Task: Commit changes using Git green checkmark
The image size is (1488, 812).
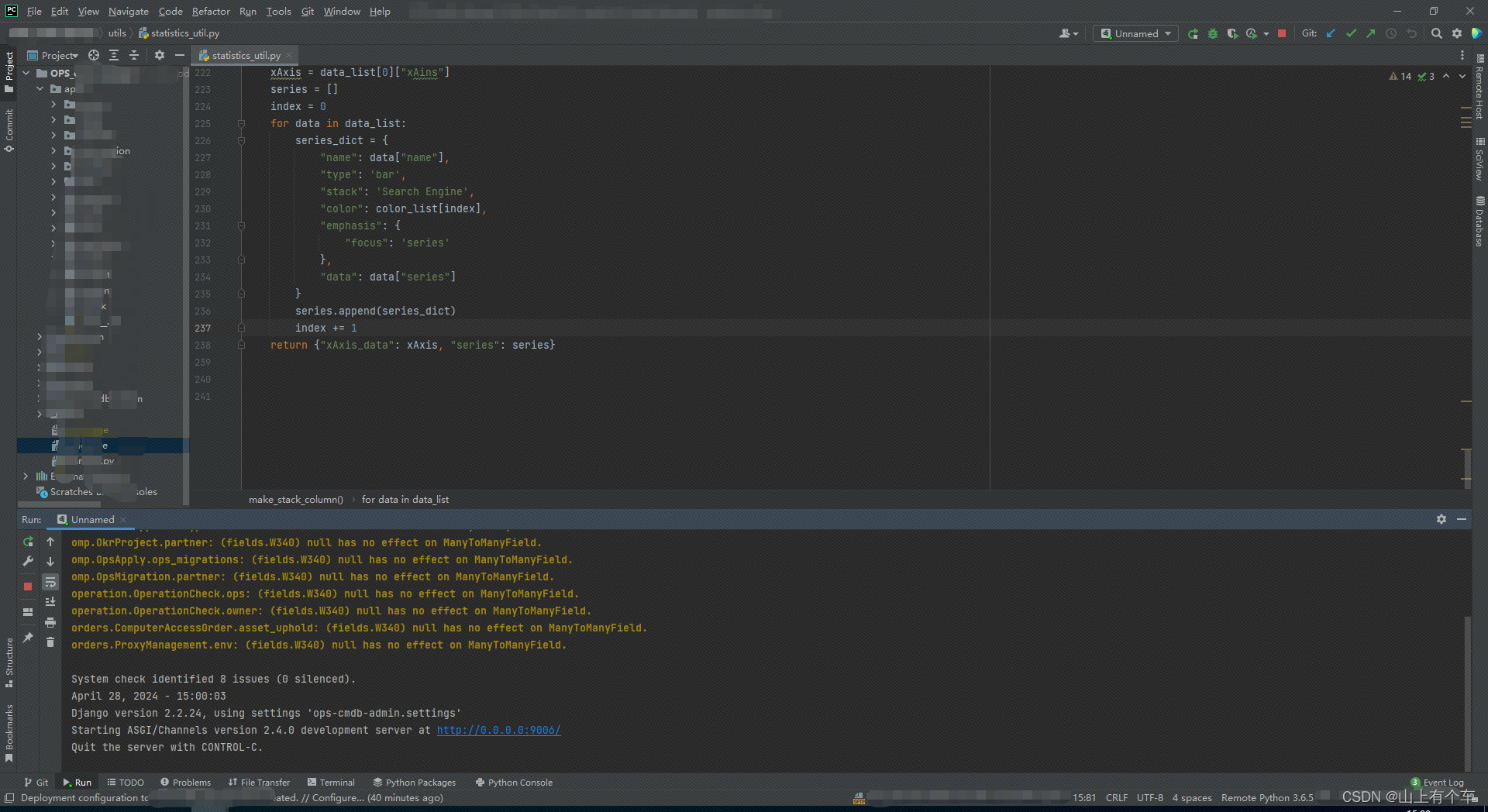Action: pyautogui.click(x=1351, y=33)
